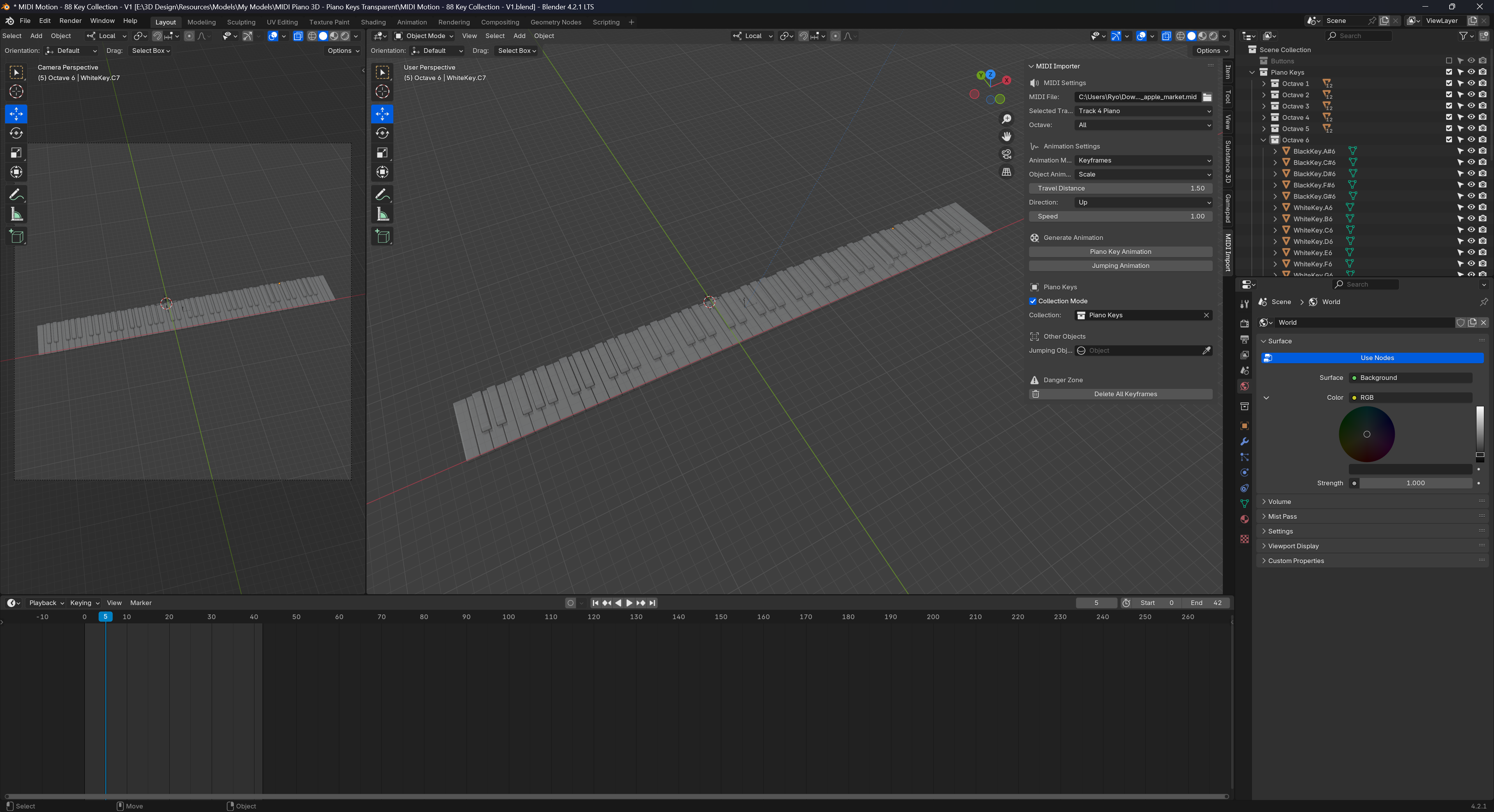
Task: Toggle camera view icon in right viewport
Action: 1006,154
